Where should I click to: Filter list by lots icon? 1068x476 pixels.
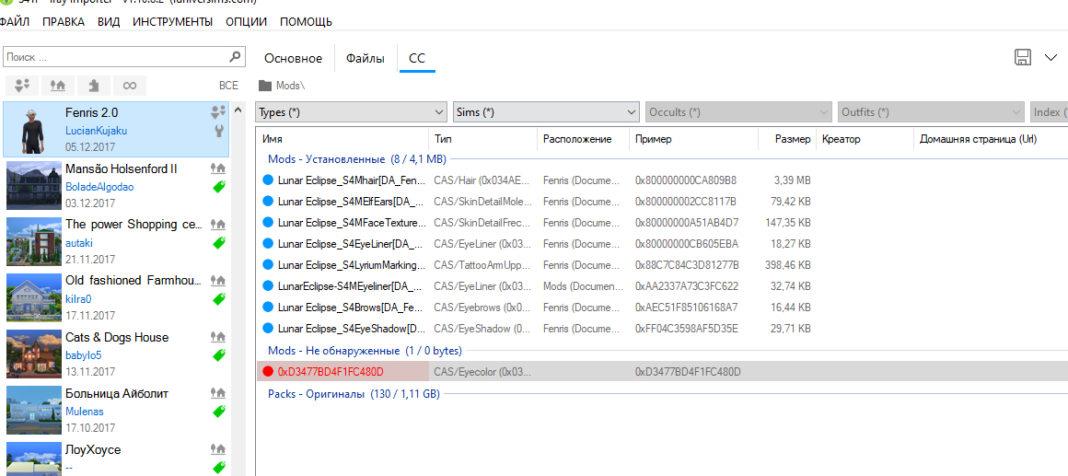[x=59, y=86]
